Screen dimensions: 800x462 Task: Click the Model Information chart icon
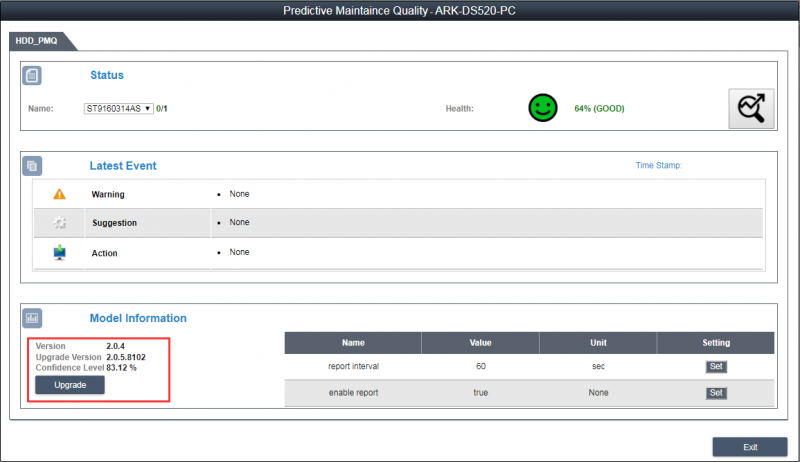tap(32, 319)
